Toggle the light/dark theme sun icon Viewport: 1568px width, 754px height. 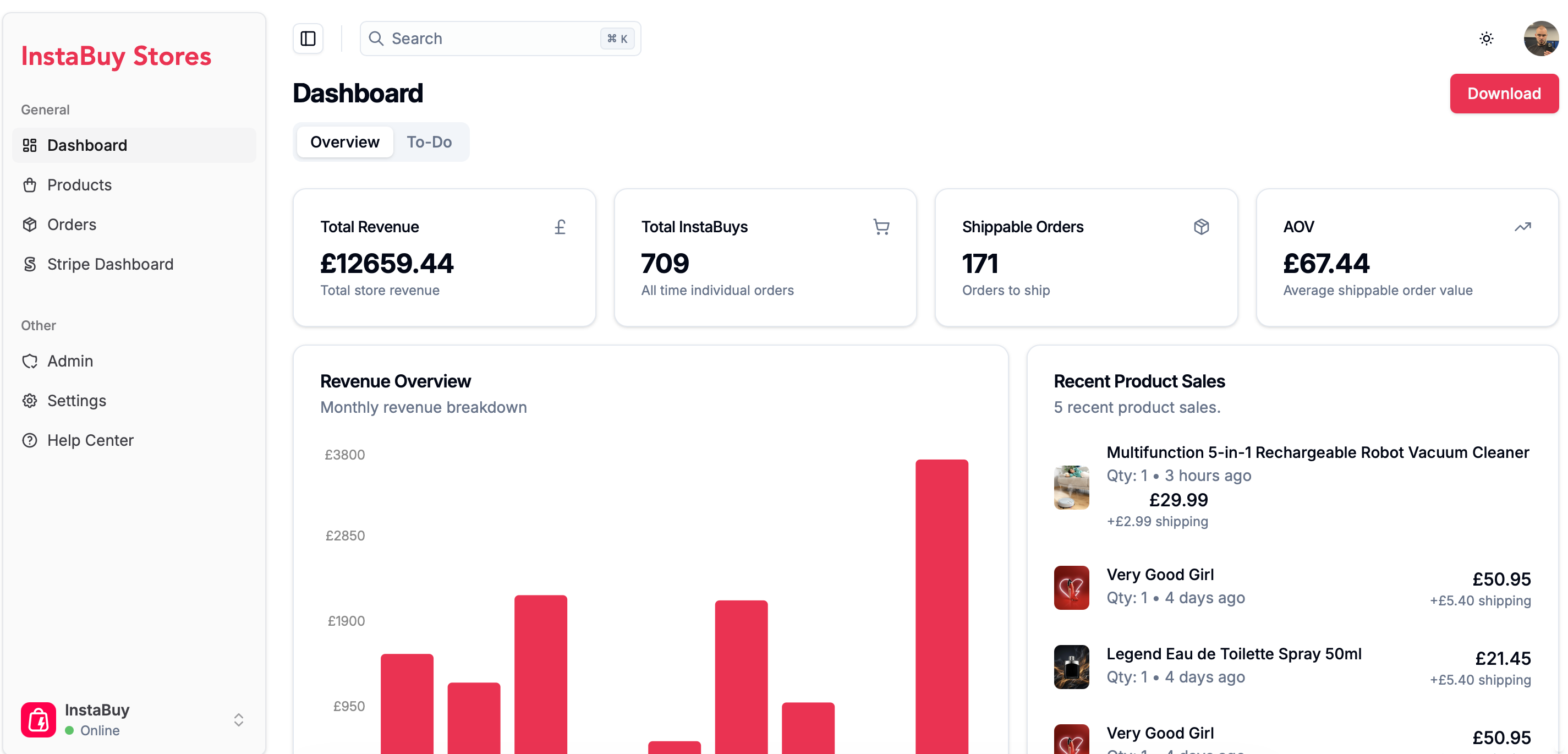coord(1486,39)
